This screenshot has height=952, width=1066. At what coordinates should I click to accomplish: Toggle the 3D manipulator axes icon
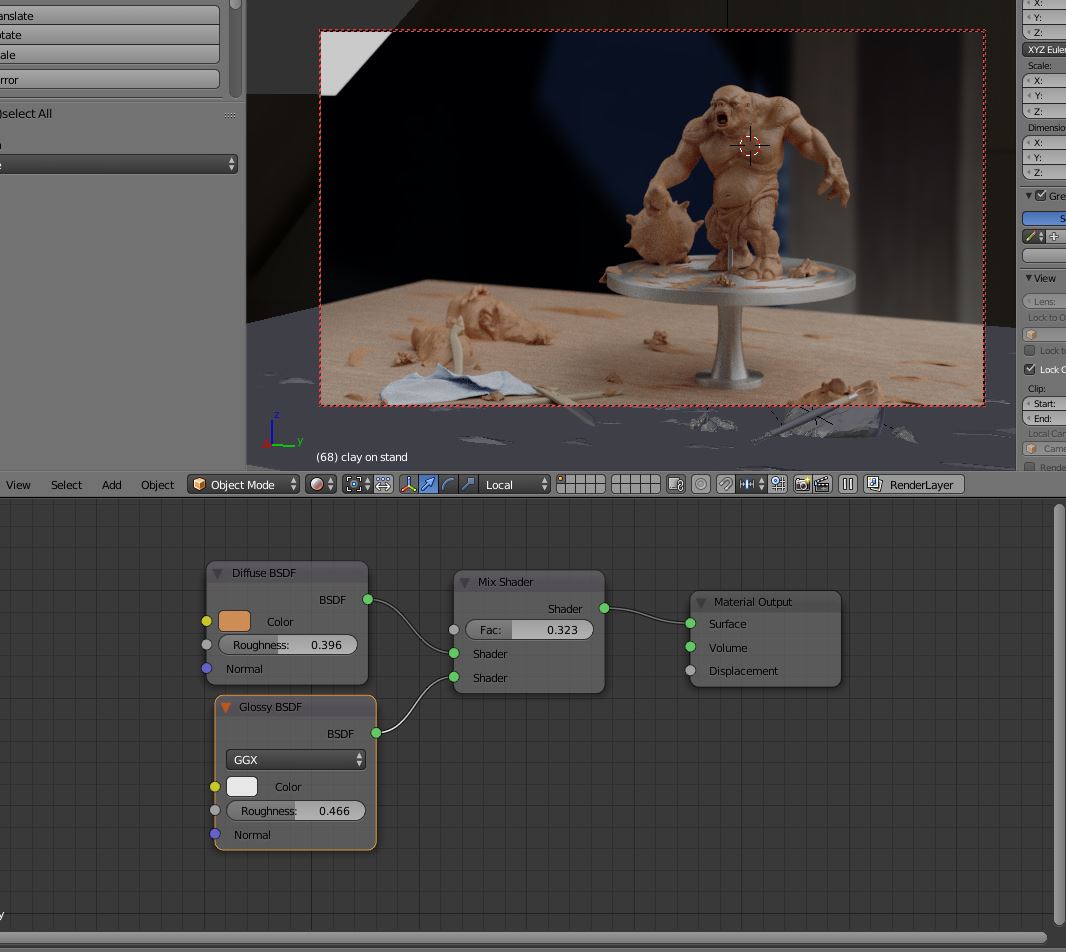click(x=408, y=484)
